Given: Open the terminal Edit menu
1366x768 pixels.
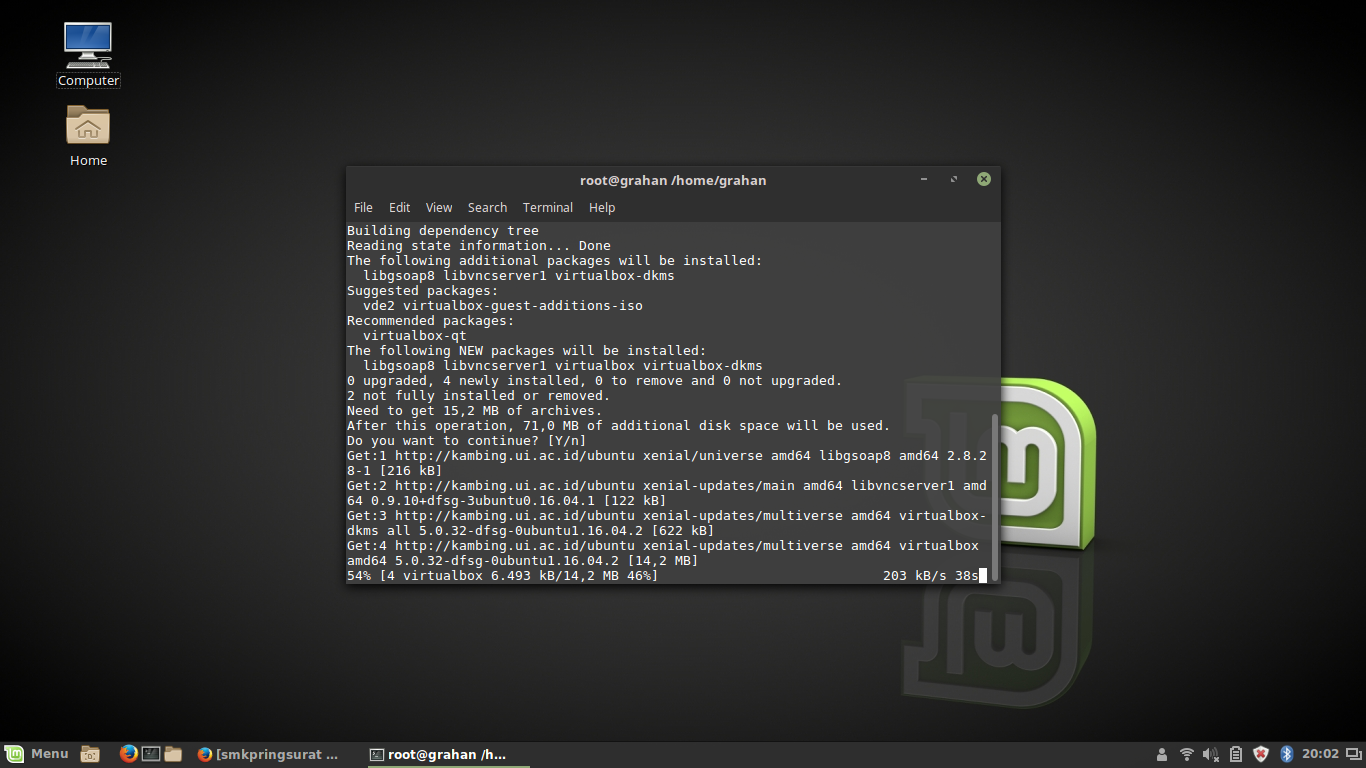Looking at the screenshot, I should 399,208.
